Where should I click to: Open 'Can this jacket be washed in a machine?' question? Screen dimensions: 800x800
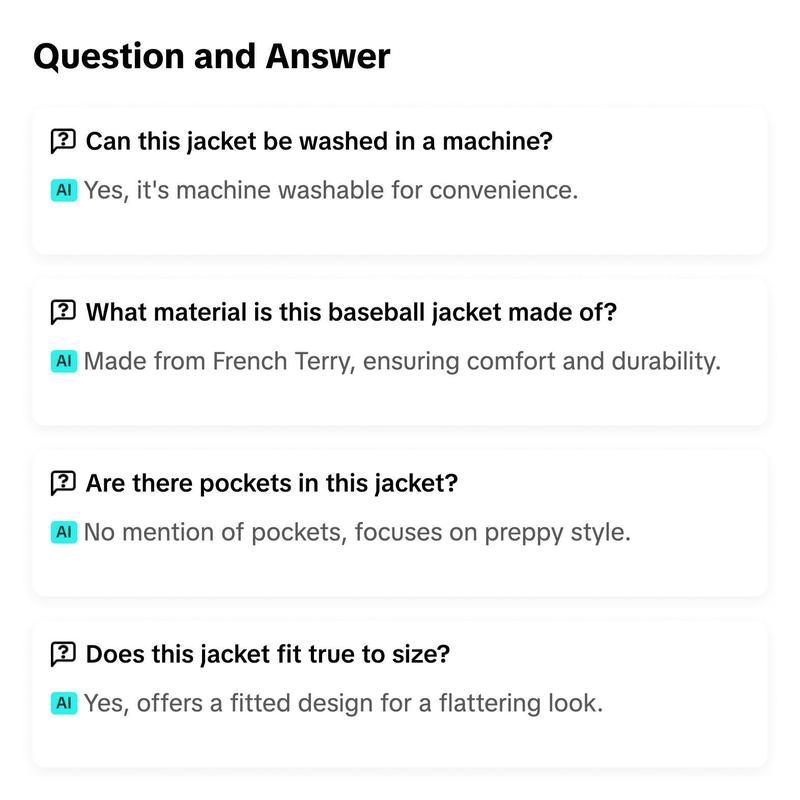coord(319,141)
